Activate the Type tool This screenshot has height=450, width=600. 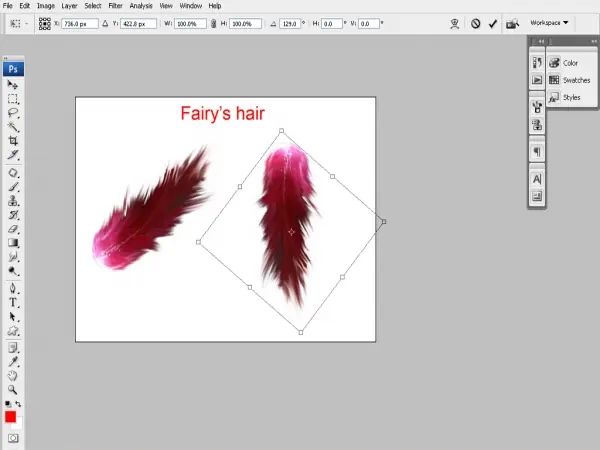click(x=13, y=302)
